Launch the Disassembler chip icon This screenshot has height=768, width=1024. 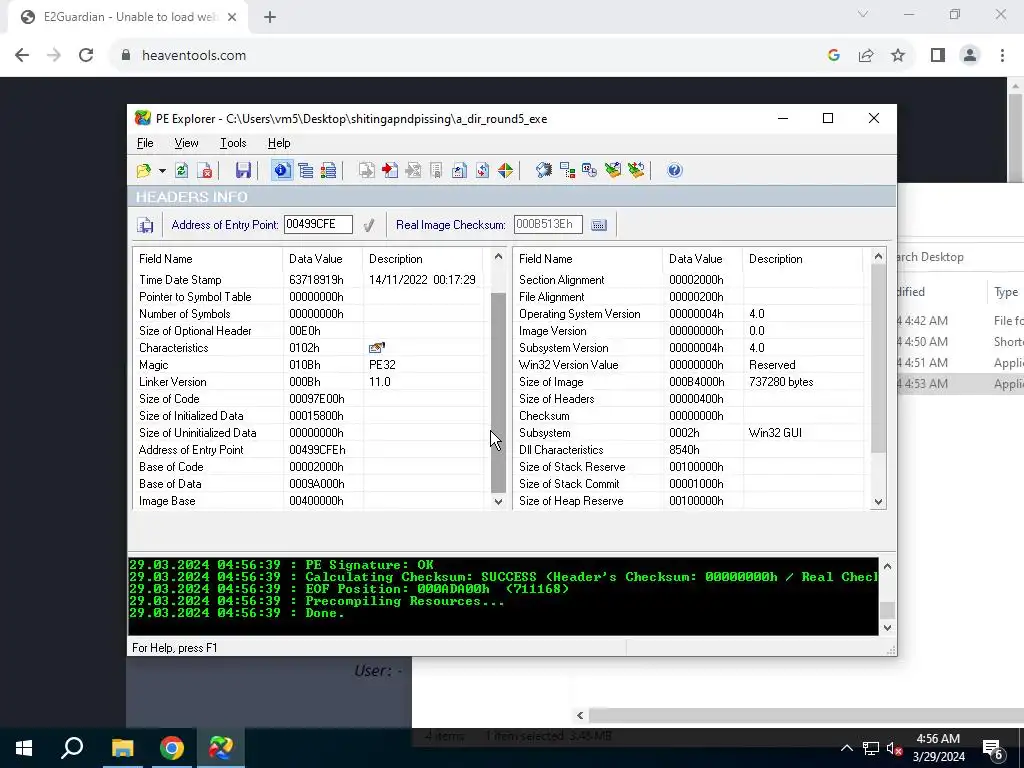pyautogui.click(x=543, y=170)
